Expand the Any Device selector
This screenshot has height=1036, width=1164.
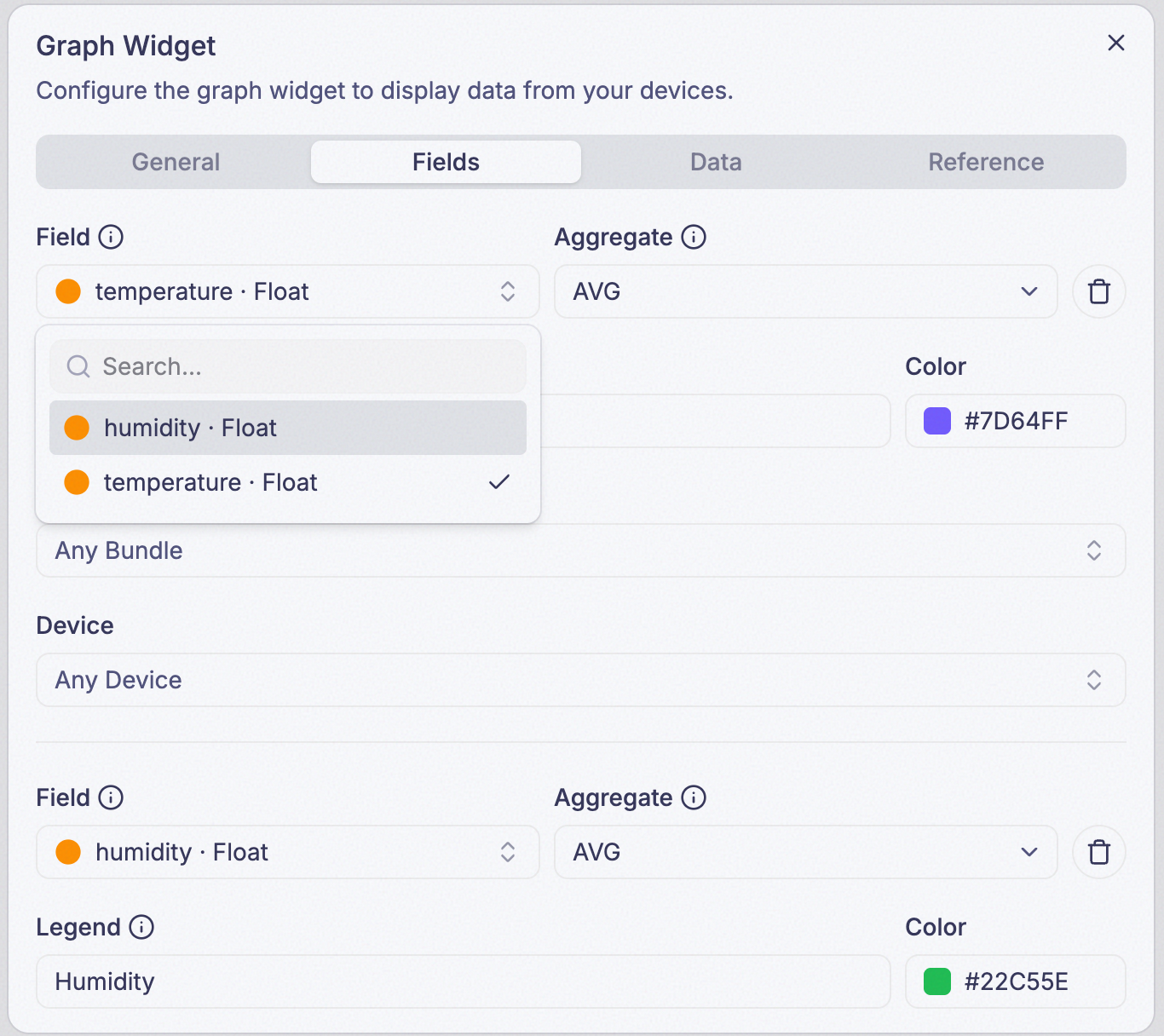click(581, 680)
